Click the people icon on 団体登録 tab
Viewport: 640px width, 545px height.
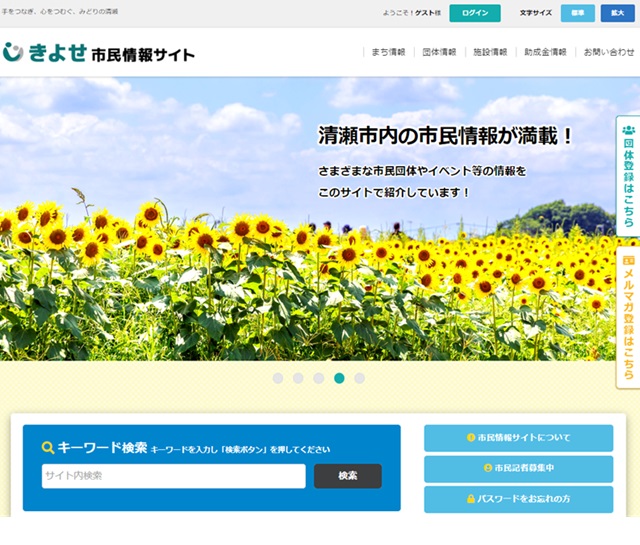(x=628, y=131)
